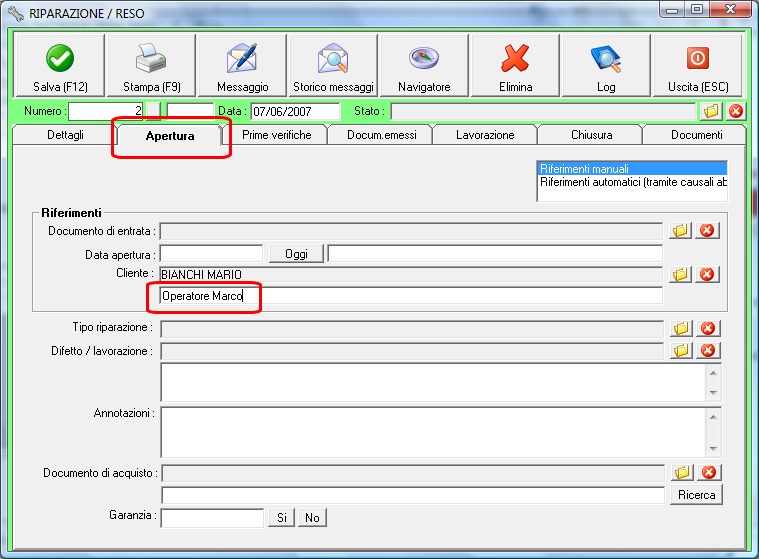The height and width of the screenshot is (559, 759).
Task: Open folder lookup for Tipo riparazione
Action: 682,328
